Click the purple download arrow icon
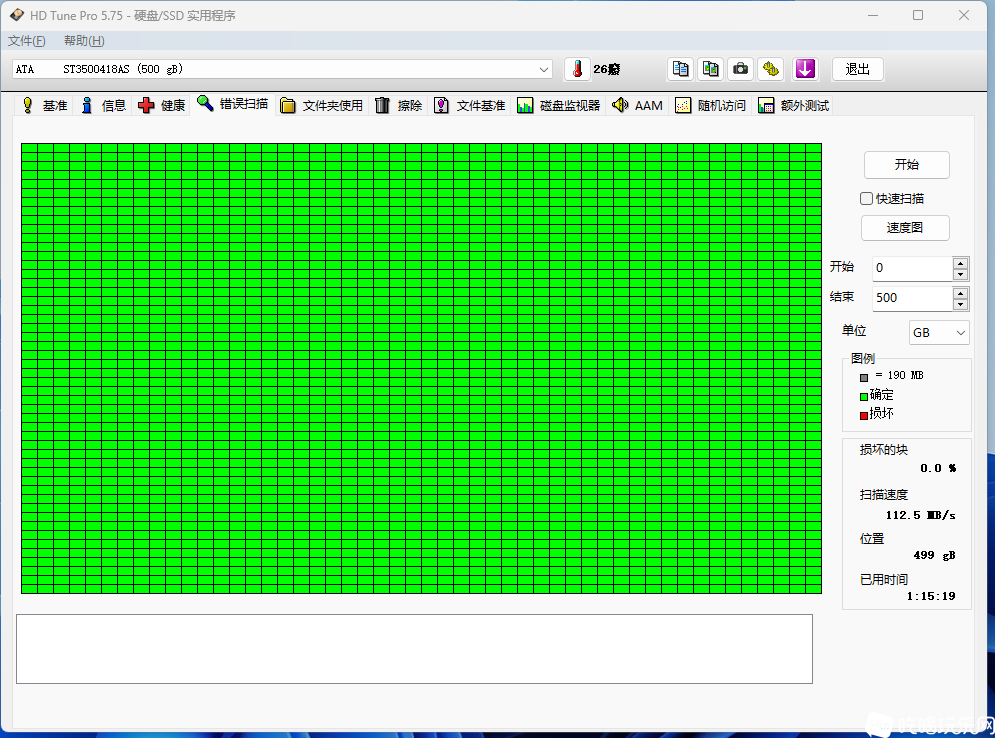The image size is (995, 738). tap(805, 69)
